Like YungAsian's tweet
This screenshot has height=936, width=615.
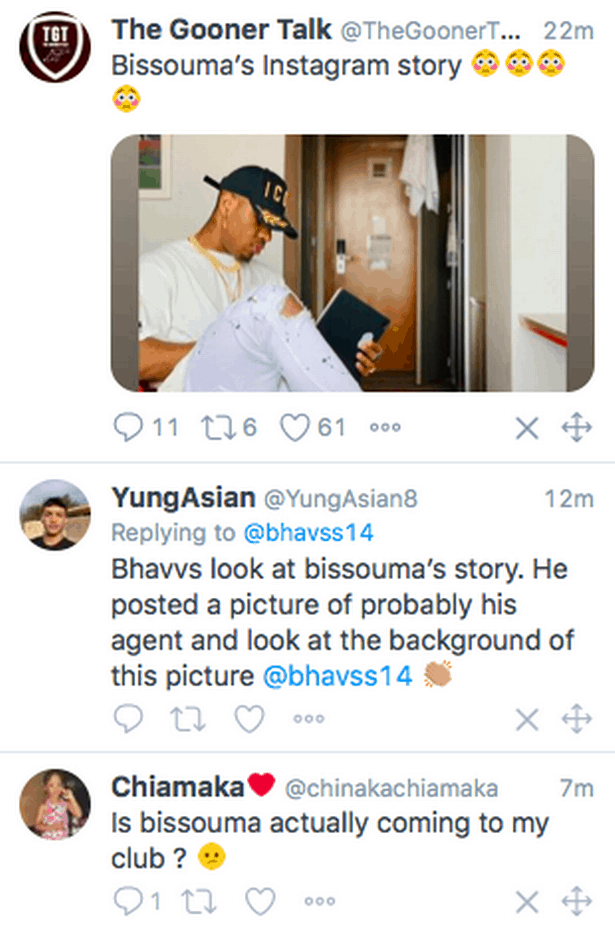tap(249, 719)
